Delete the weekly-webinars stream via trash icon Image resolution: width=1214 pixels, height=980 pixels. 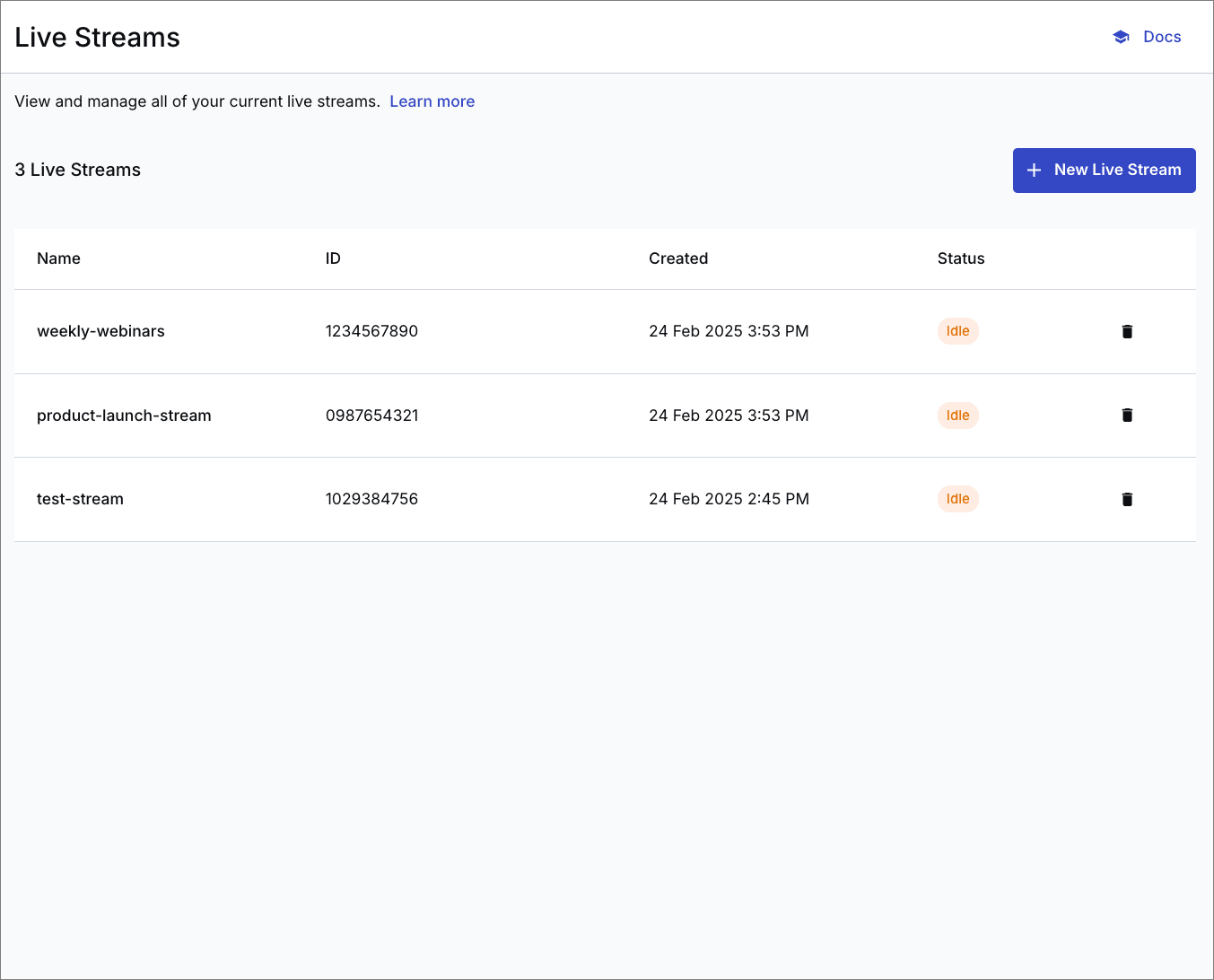(x=1127, y=331)
